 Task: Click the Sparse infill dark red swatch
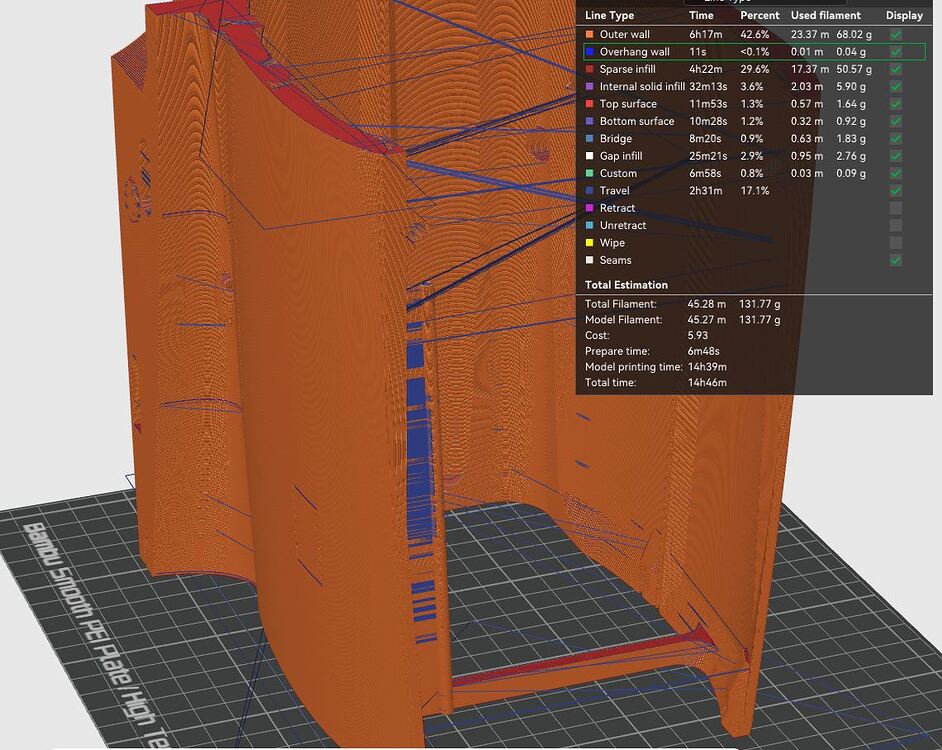(589, 70)
